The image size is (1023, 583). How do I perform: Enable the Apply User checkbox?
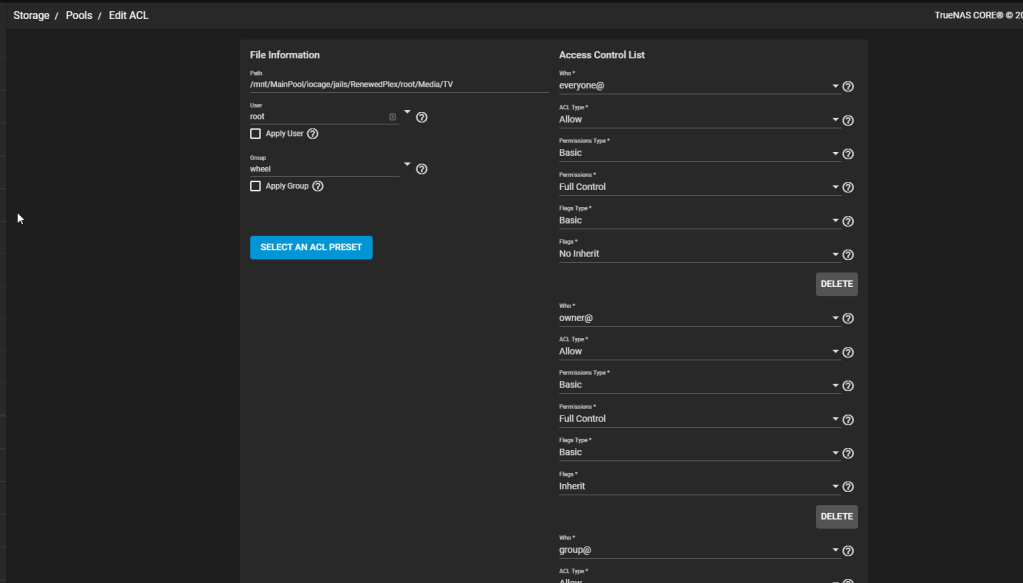(256, 134)
